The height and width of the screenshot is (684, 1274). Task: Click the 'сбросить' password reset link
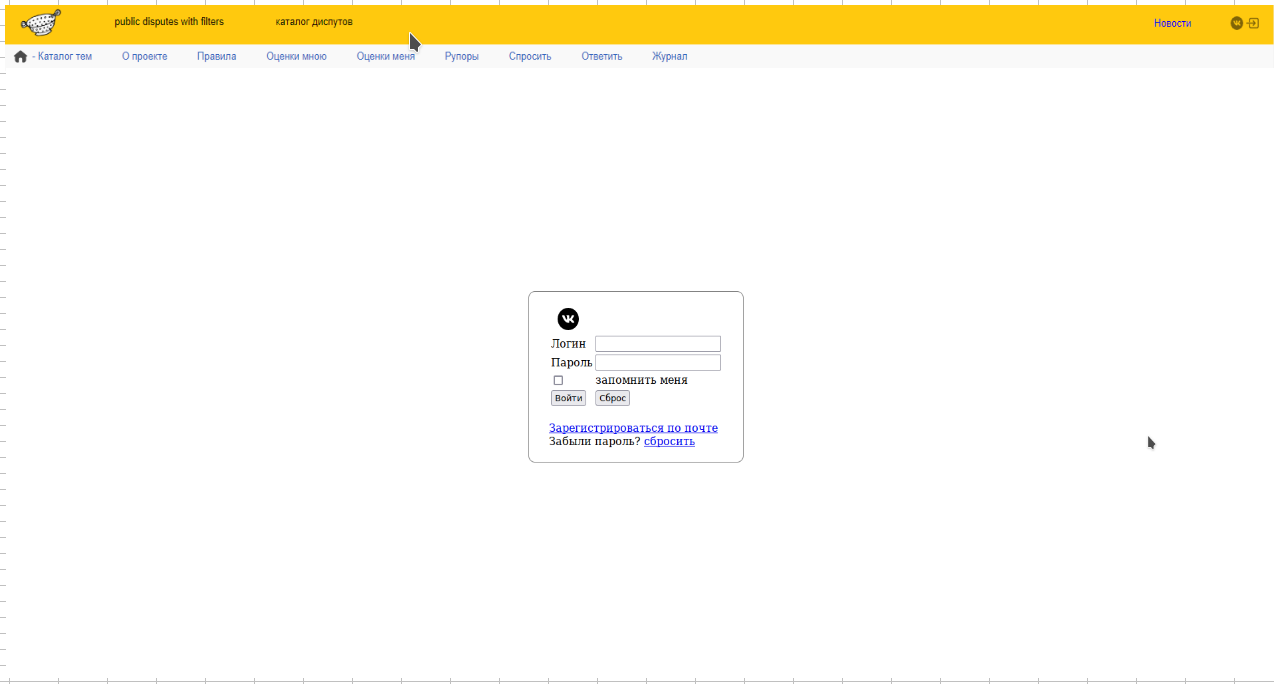click(669, 441)
